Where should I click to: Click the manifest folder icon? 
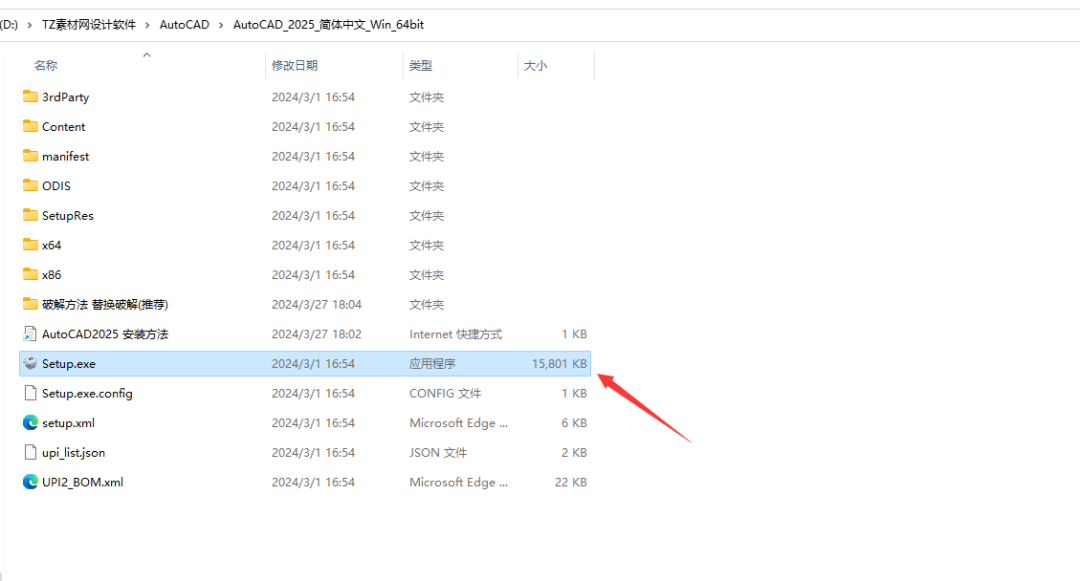tap(30, 156)
